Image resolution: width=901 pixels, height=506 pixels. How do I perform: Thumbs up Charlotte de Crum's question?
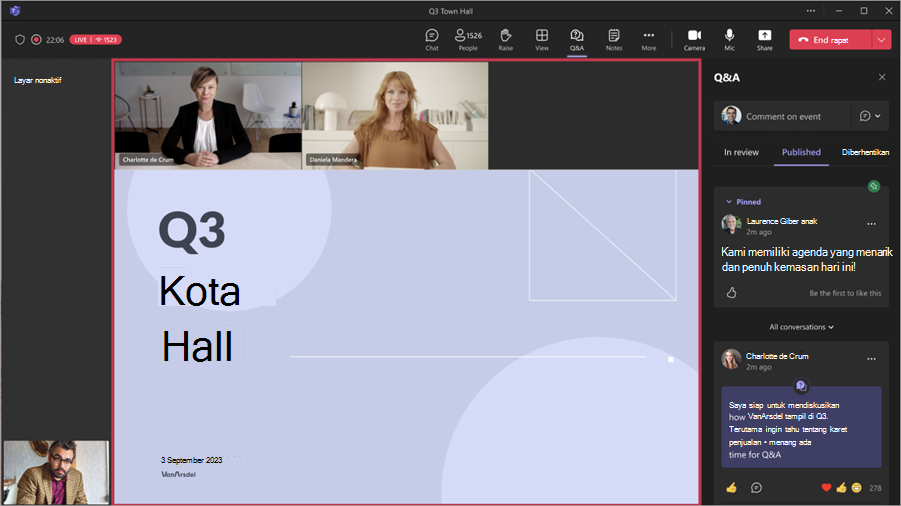tap(731, 488)
